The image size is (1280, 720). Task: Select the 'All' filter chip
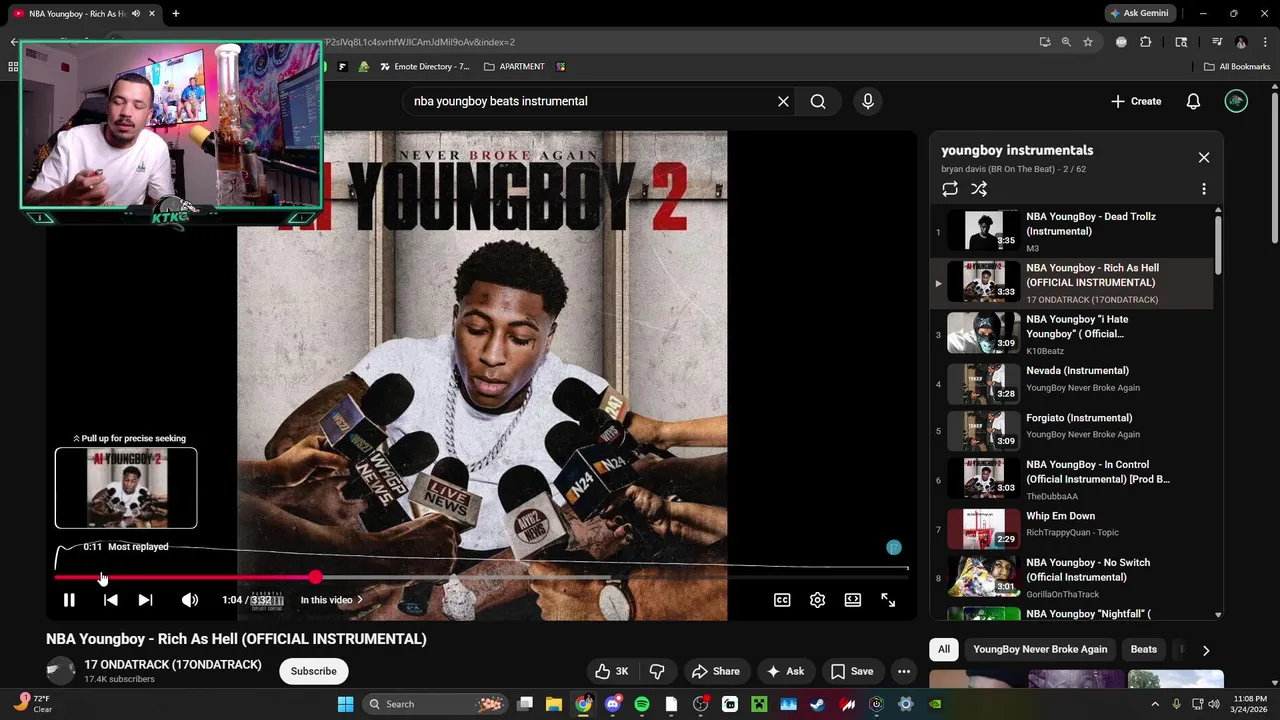[x=943, y=650]
